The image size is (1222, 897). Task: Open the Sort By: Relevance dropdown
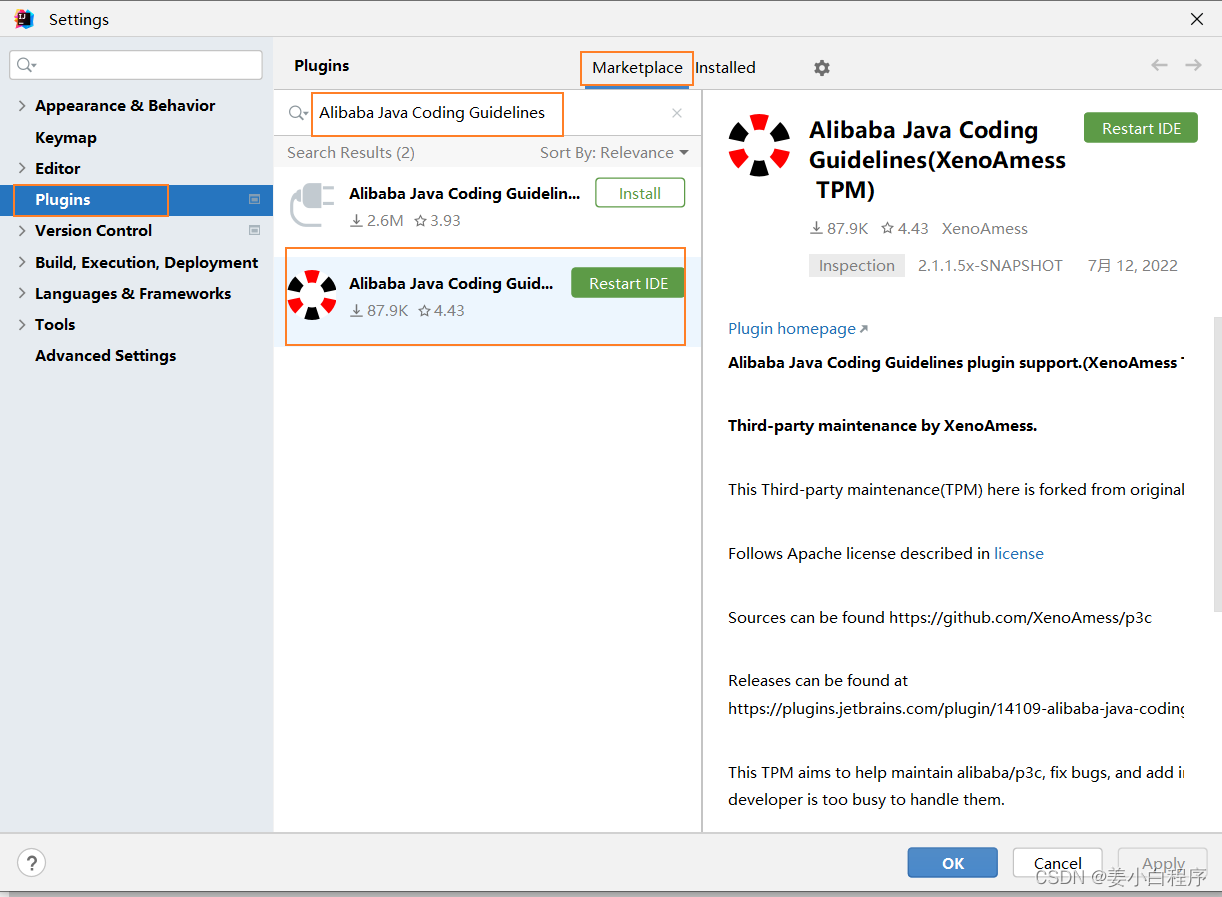[x=614, y=153]
